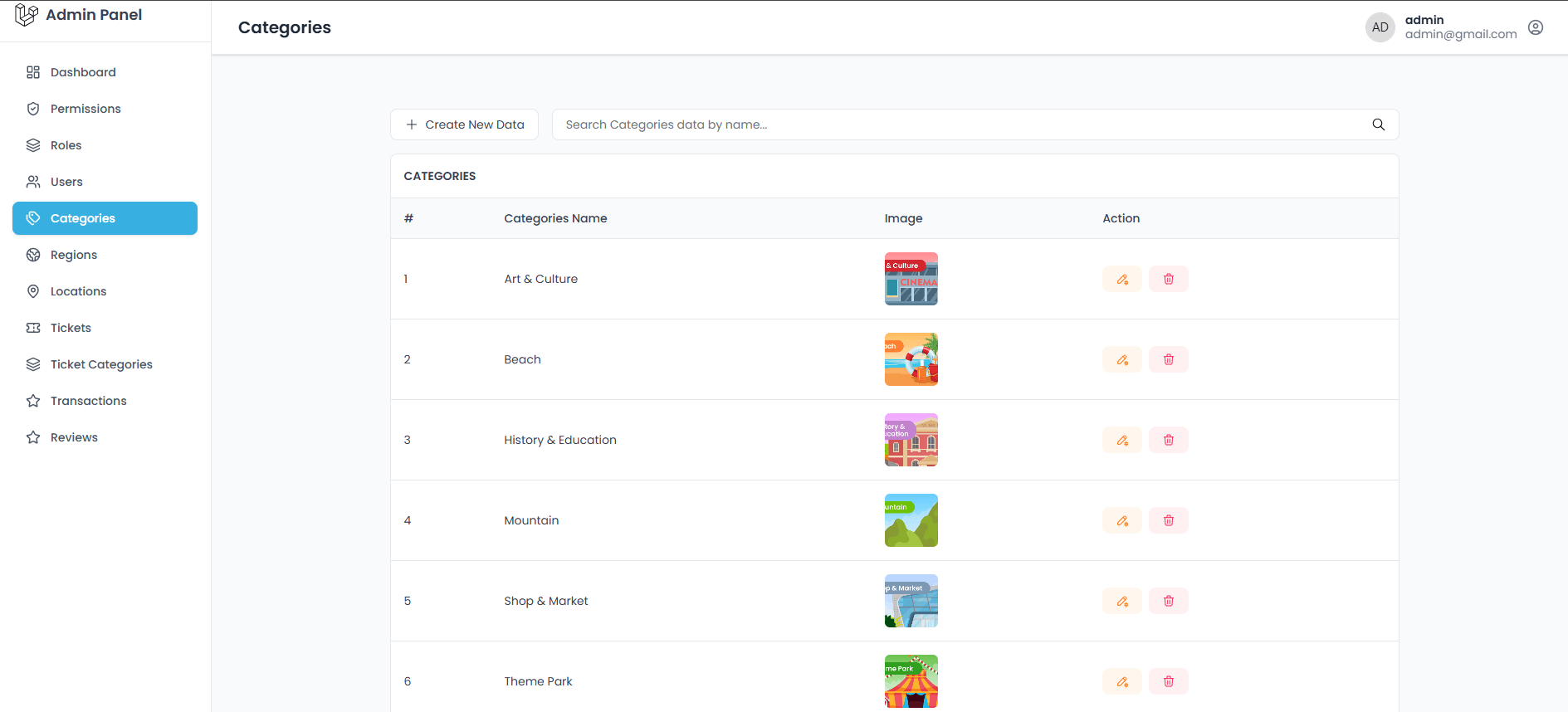Open the Regions page
This screenshot has width=1568, height=712.
tap(105, 255)
